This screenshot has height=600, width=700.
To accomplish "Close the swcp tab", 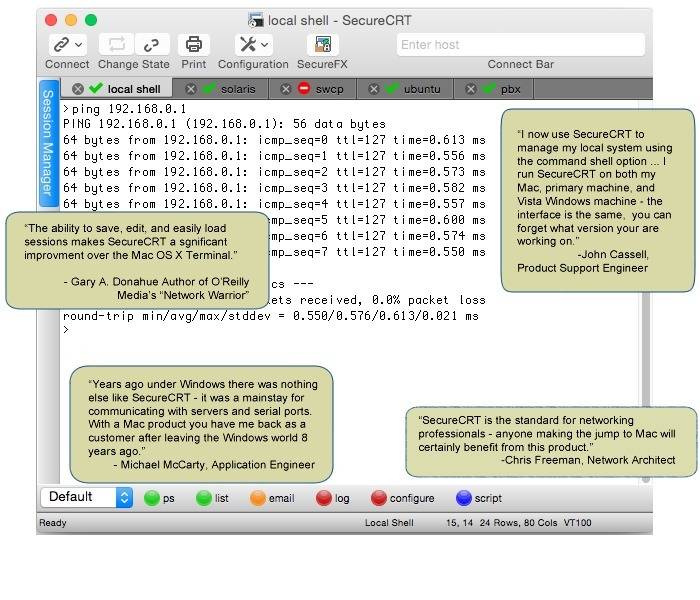I will (286, 89).
